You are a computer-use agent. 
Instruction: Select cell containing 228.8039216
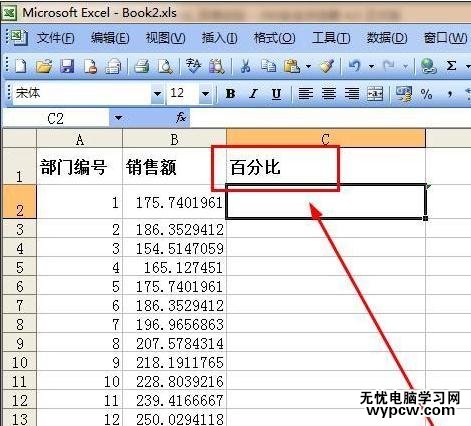pyautogui.click(x=174, y=381)
